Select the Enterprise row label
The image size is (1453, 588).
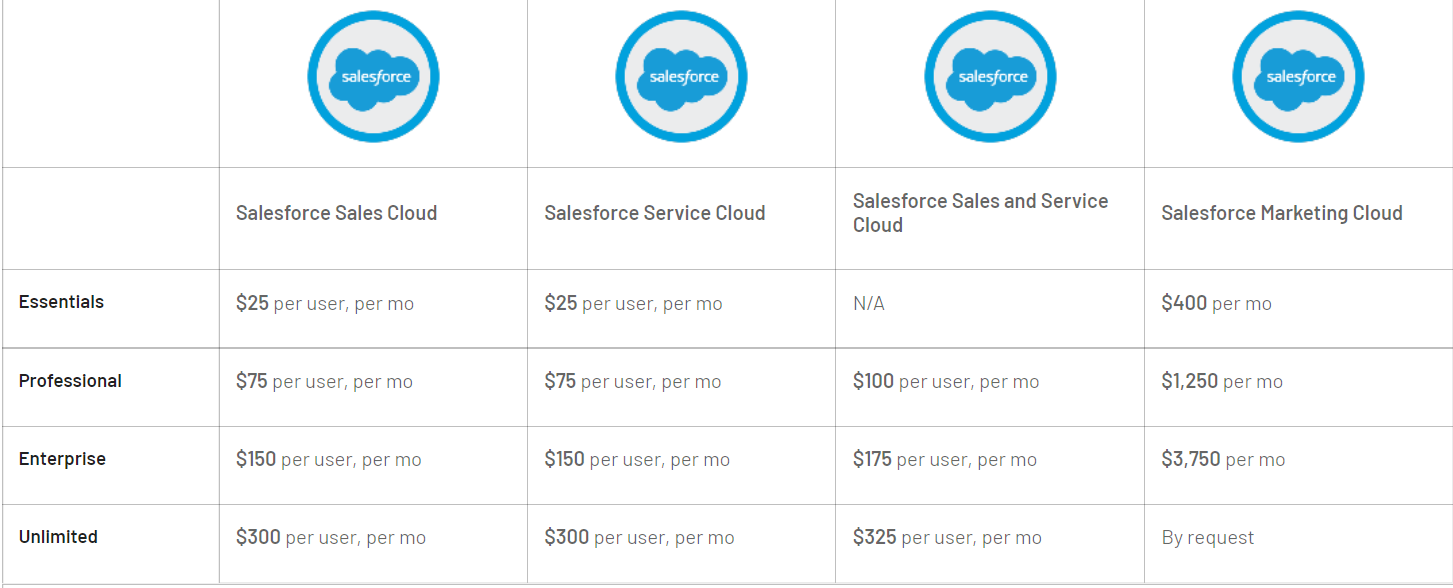pos(62,459)
